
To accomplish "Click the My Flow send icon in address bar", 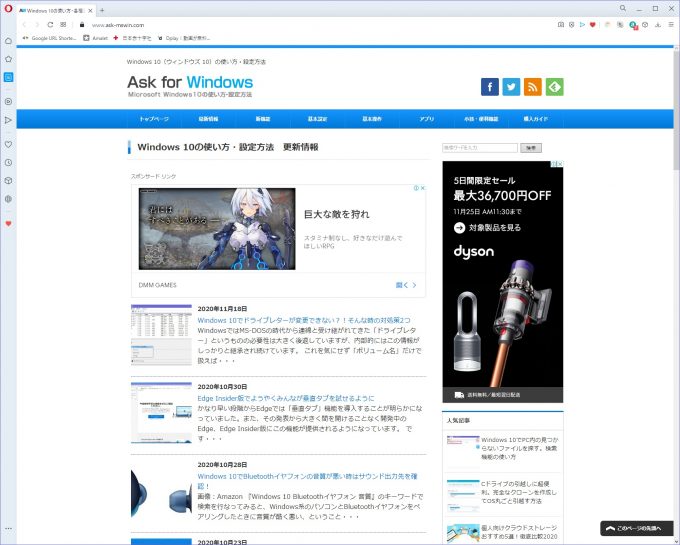I will coord(582,25).
